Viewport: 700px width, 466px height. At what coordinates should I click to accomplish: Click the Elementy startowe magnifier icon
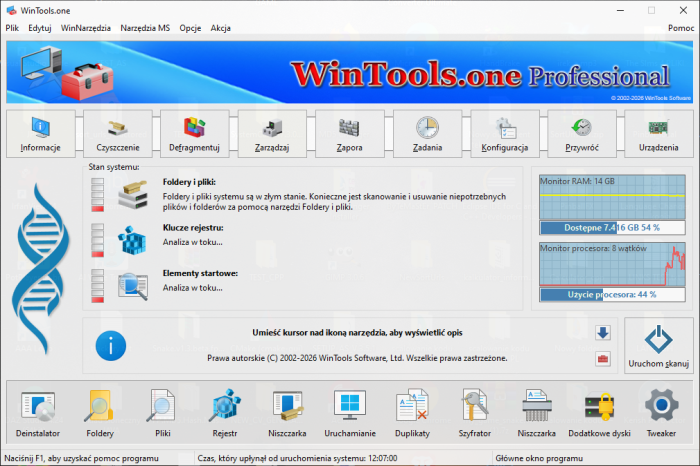click(133, 286)
